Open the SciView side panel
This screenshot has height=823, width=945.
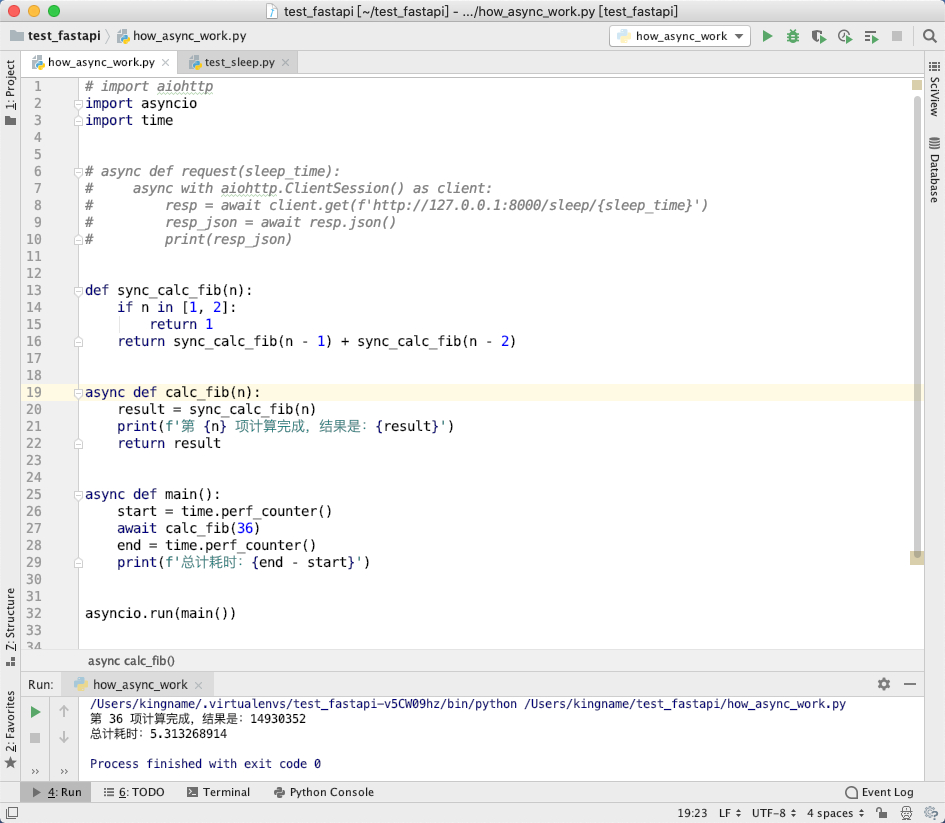click(x=934, y=89)
